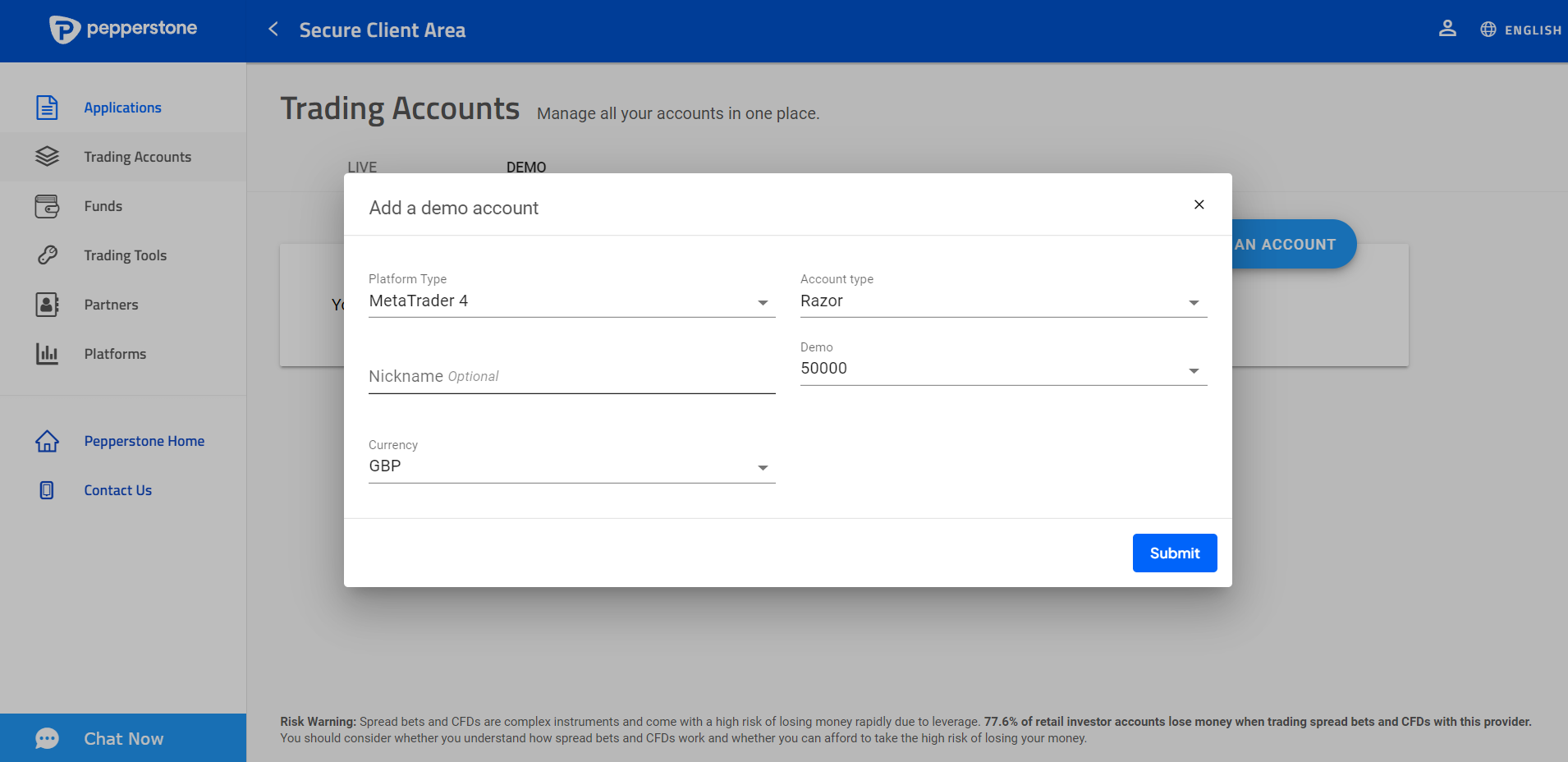Open Platforms in the sidebar

pyautogui.click(x=123, y=354)
